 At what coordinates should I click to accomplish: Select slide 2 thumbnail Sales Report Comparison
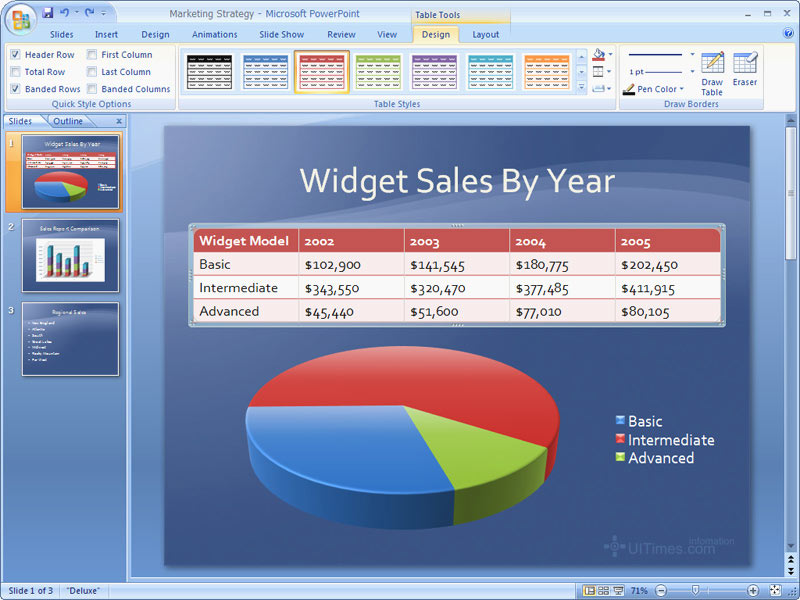(x=70, y=255)
